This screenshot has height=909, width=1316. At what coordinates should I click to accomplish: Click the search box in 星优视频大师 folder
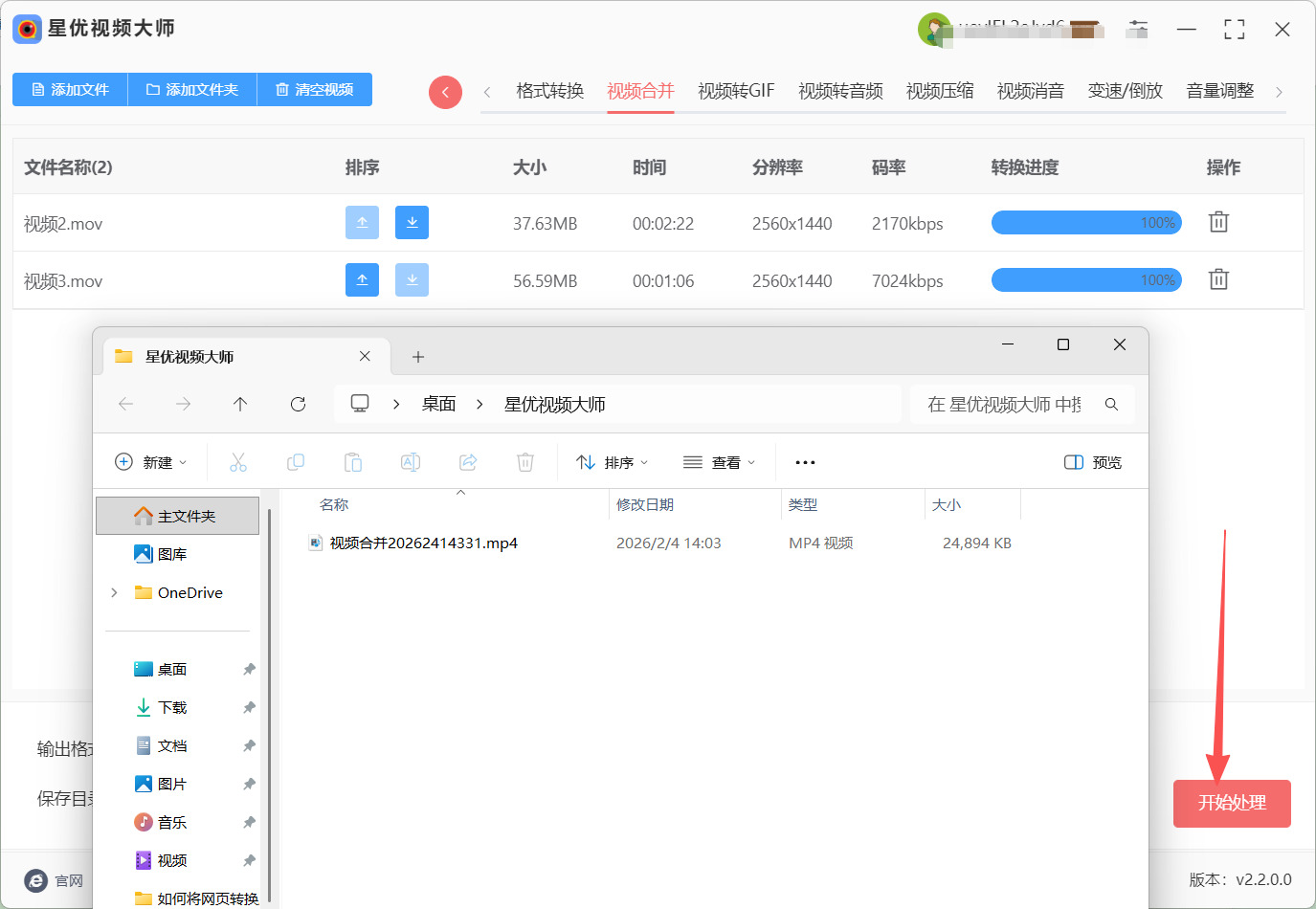coord(1005,405)
